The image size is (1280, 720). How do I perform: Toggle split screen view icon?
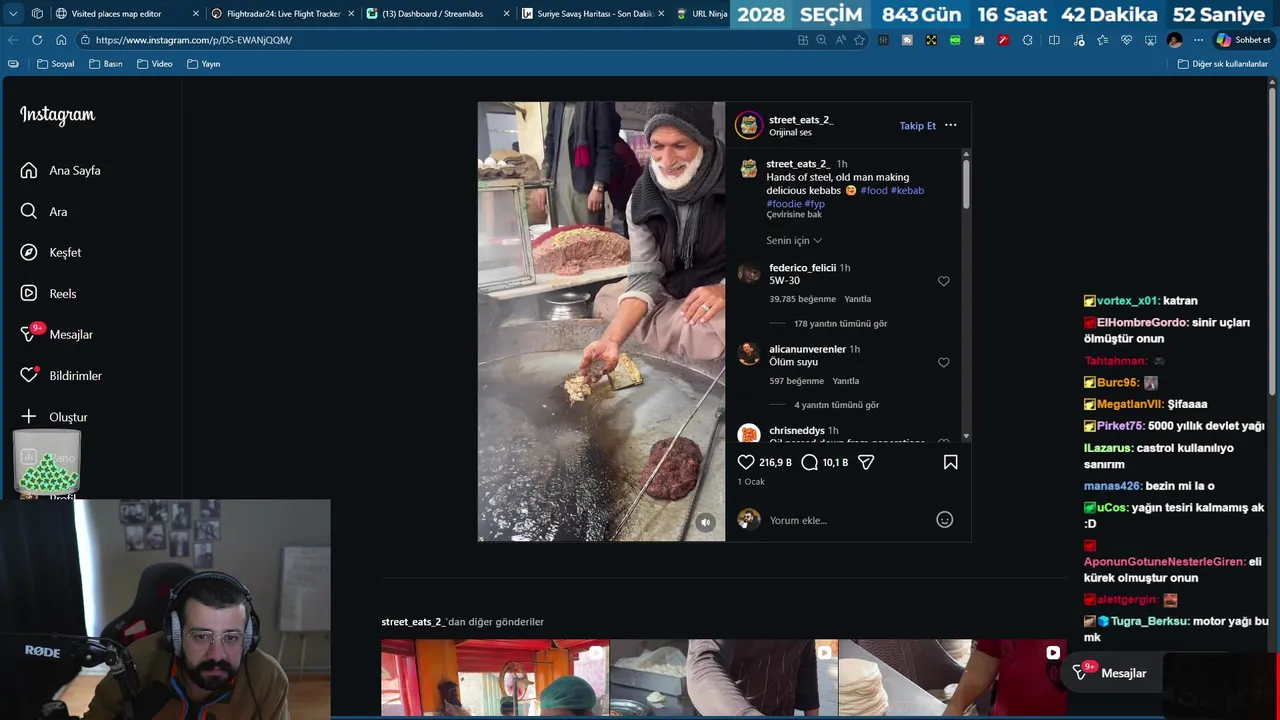[1054, 40]
